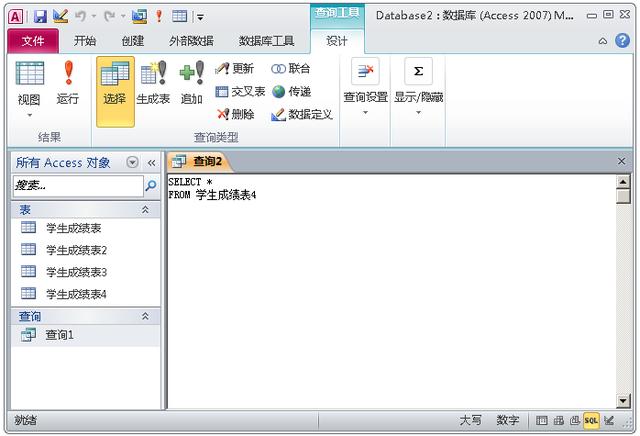Switch to the 外部数据 ribbon tab
Image resolution: width=640 pixels, height=436 pixels.
(x=191, y=41)
